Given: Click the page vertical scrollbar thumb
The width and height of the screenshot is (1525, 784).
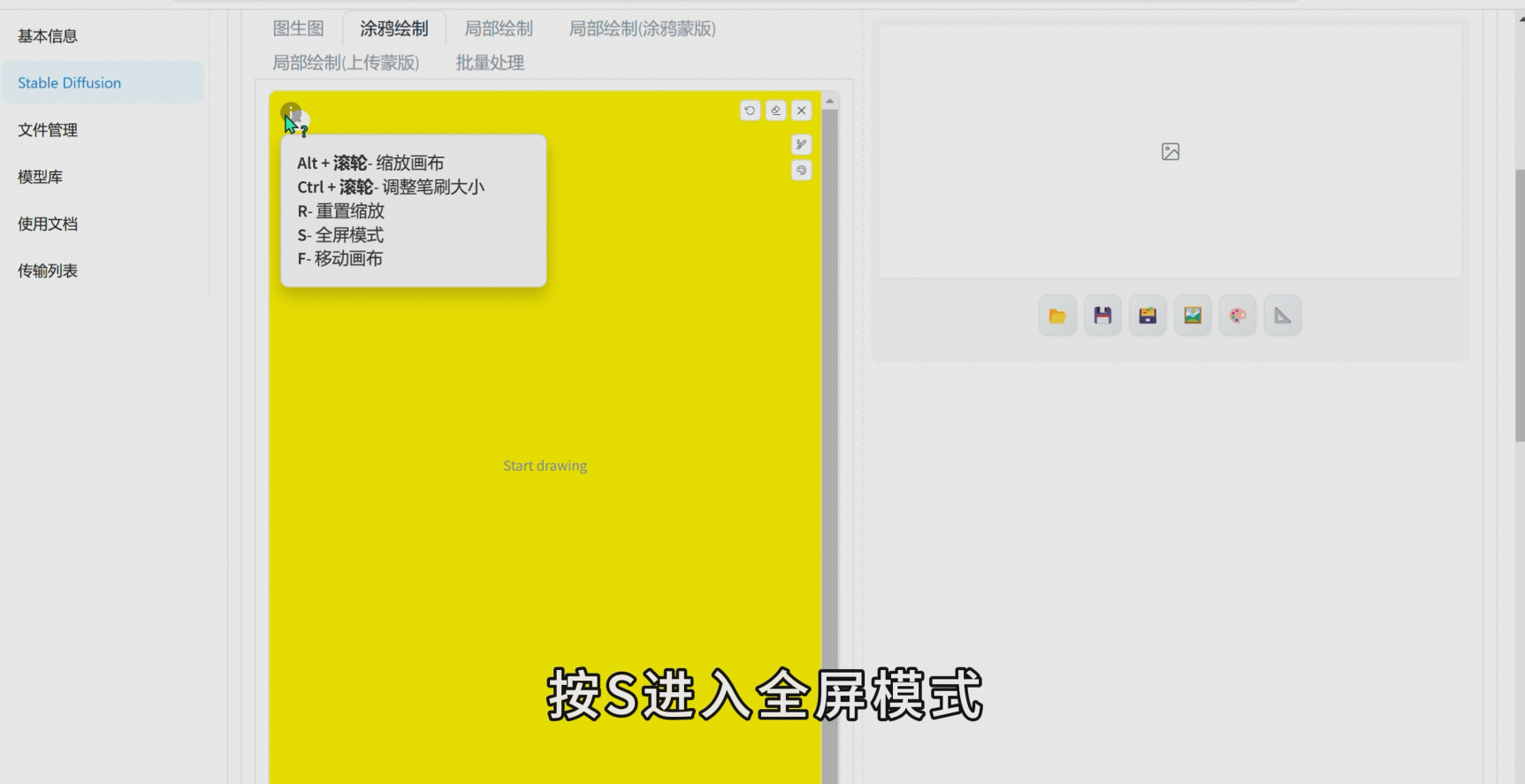Looking at the screenshot, I should coord(1520,305).
